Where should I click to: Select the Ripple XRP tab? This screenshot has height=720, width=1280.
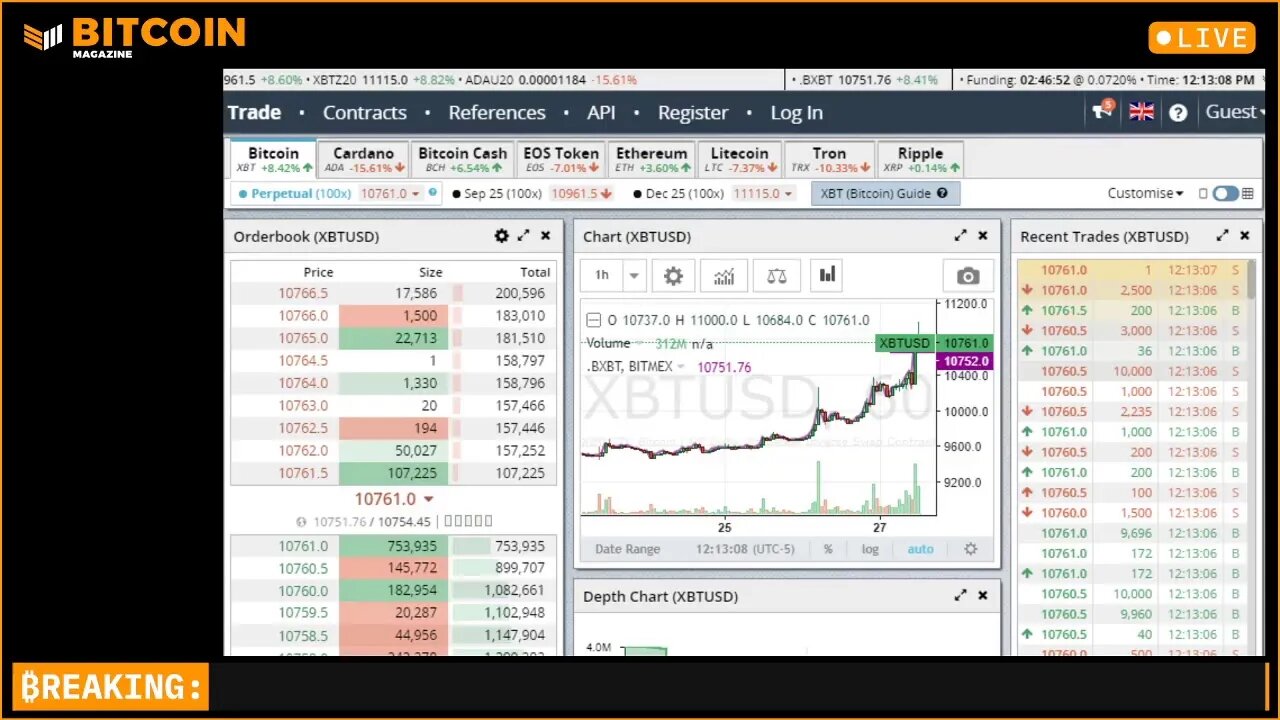920,159
